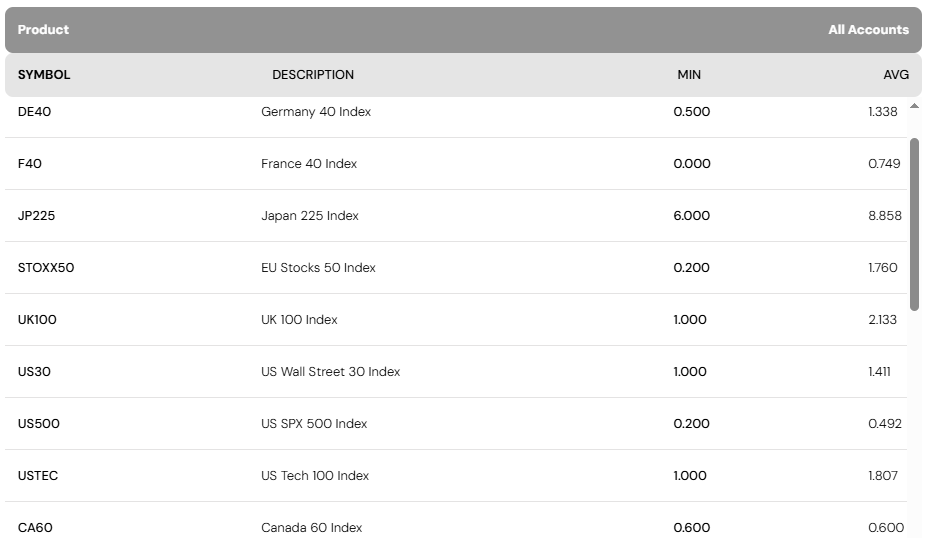Click the DESCRIPTION column header
The width and height of the screenshot is (927, 538).
click(313, 75)
